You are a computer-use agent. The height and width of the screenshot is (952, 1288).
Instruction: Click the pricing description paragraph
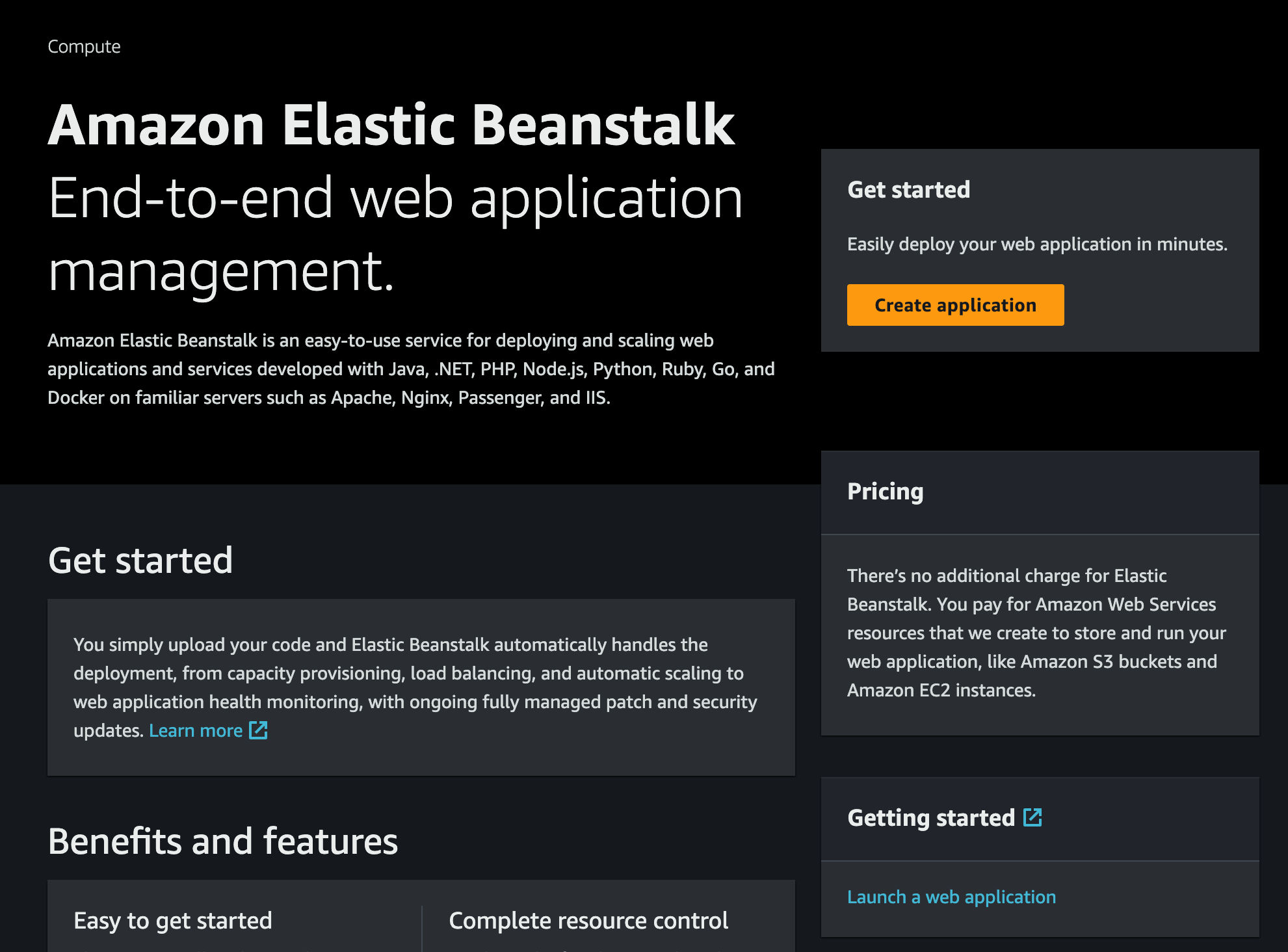tap(1036, 633)
